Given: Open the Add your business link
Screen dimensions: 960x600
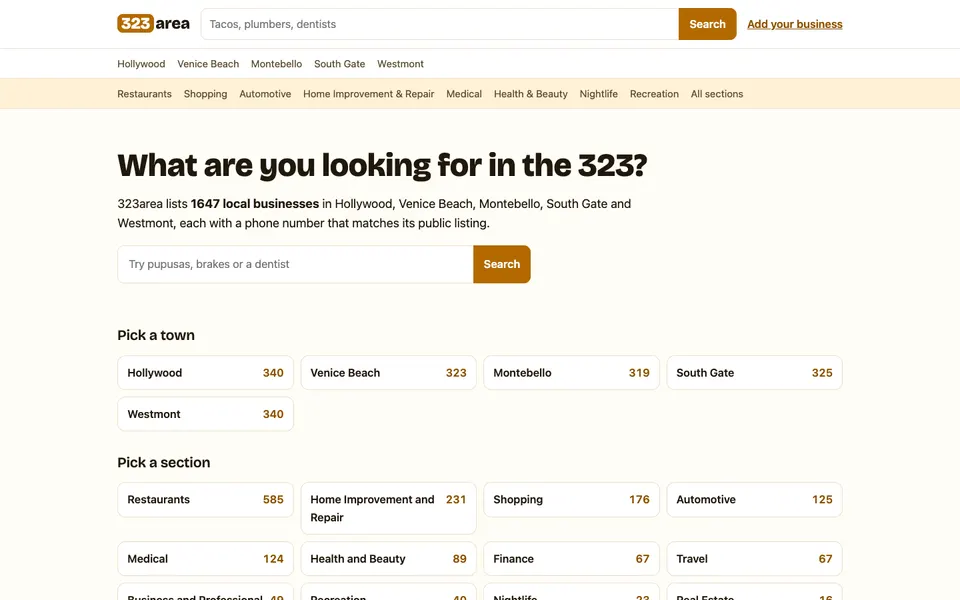Looking at the screenshot, I should click(795, 24).
